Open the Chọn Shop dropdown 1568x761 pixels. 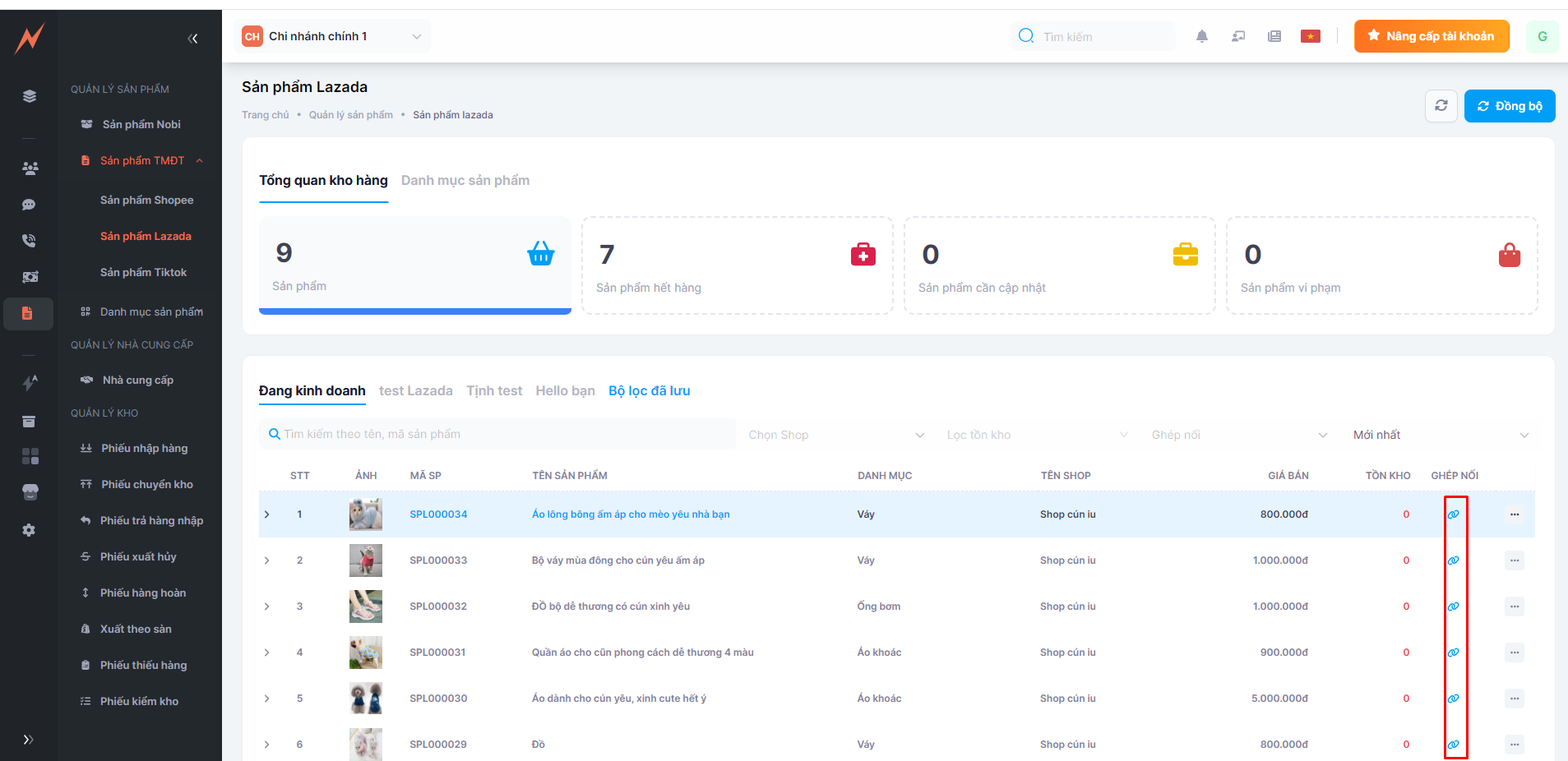coord(835,435)
